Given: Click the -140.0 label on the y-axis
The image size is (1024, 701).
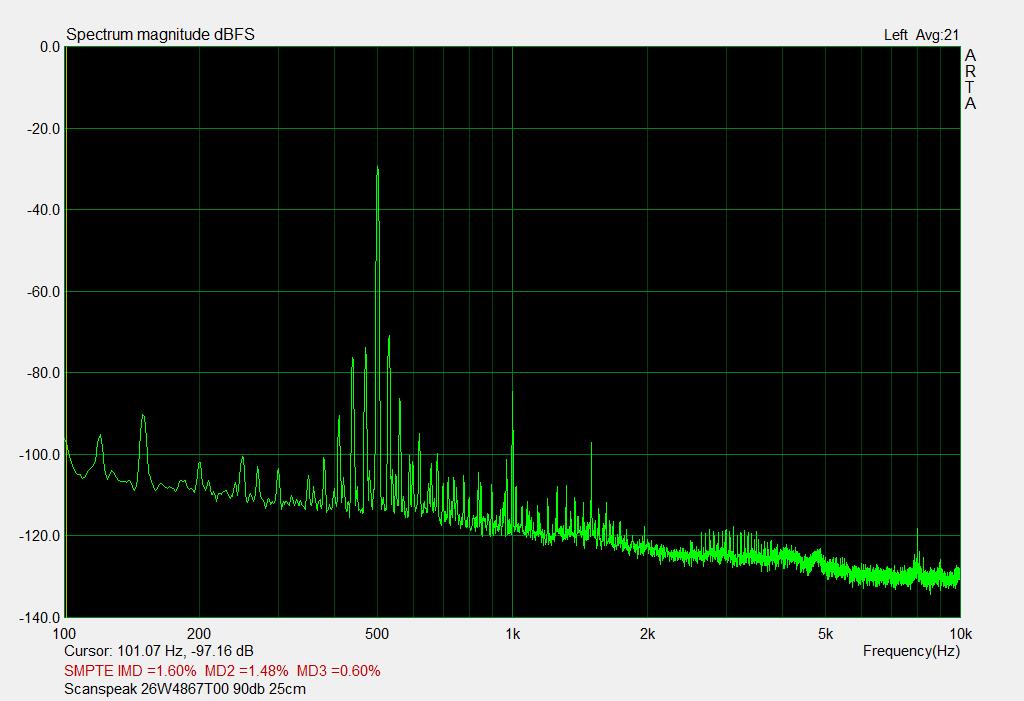Looking at the screenshot, I should [x=41, y=617].
